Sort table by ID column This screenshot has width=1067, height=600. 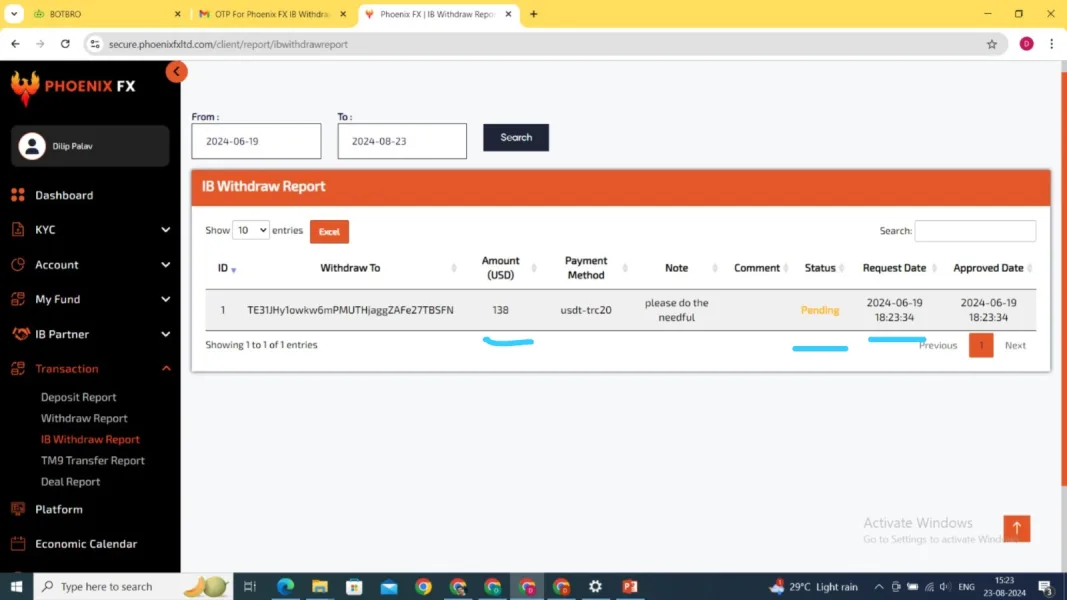pyautogui.click(x=226, y=268)
